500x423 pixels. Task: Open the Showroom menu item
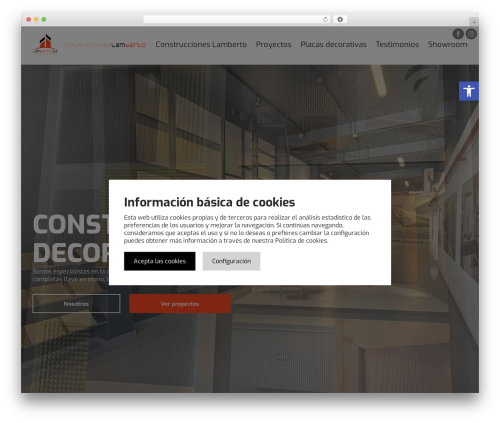(447, 44)
